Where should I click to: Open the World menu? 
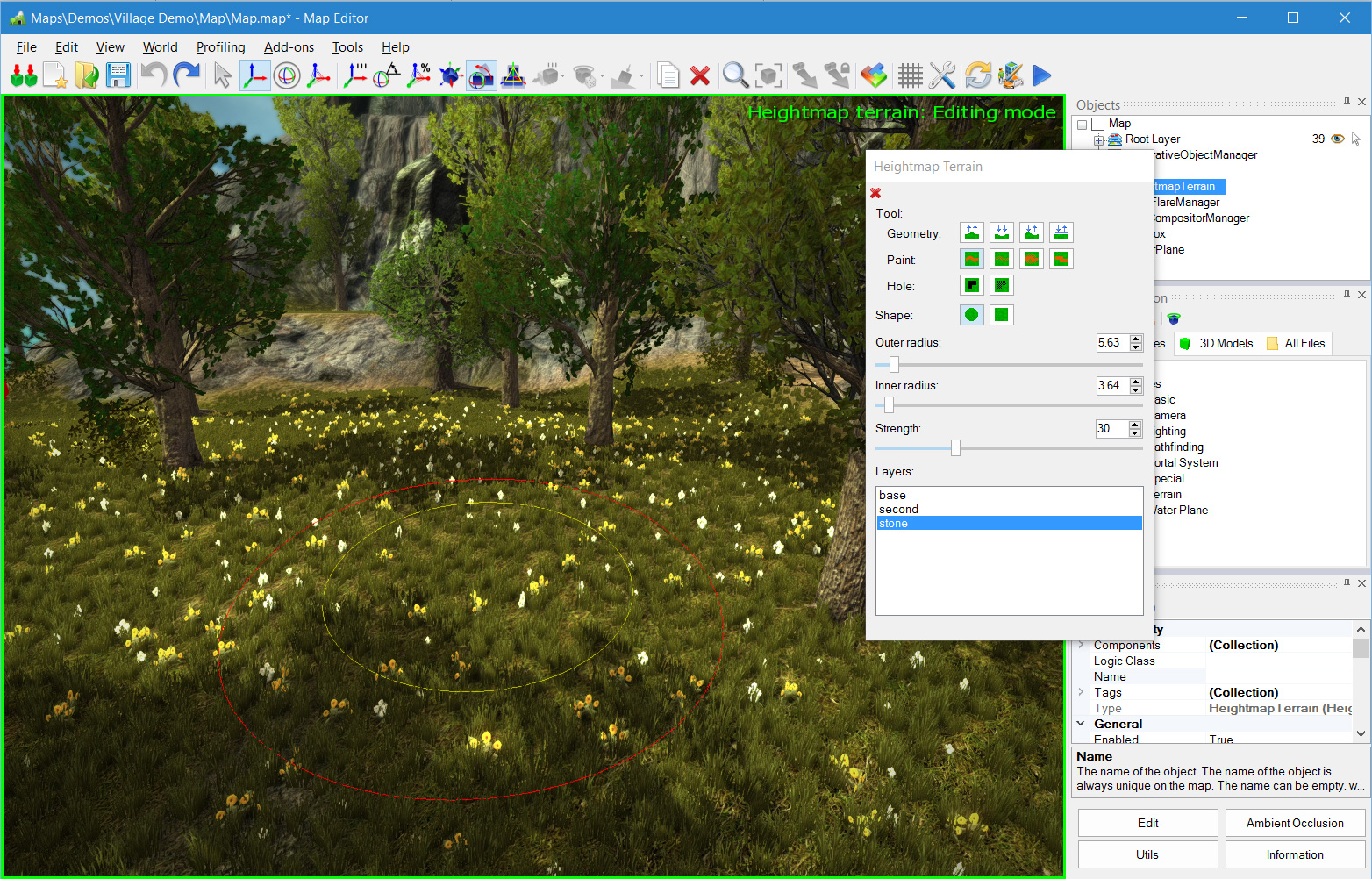[x=160, y=47]
